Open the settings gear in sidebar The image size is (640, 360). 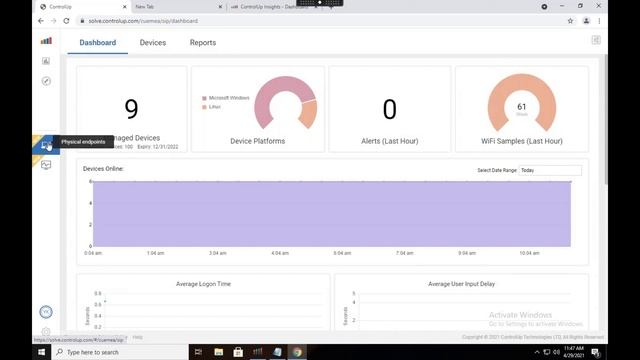pyautogui.click(x=46, y=331)
